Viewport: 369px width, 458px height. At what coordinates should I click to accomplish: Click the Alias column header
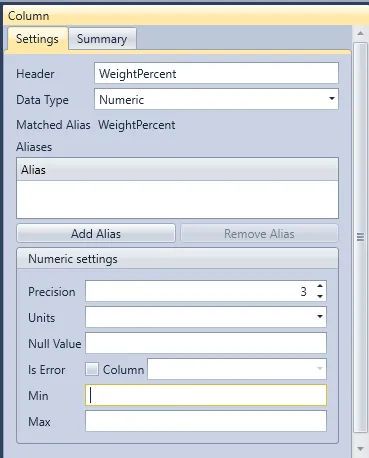tap(177, 170)
